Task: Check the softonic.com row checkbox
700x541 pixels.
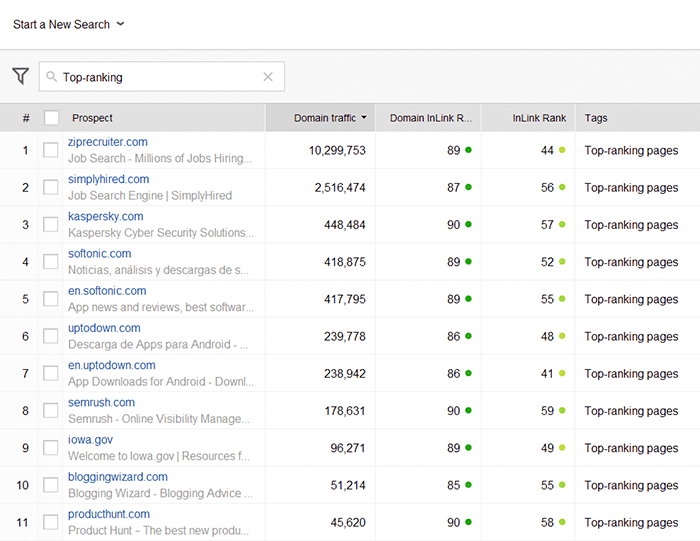Action: (x=50, y=262)
